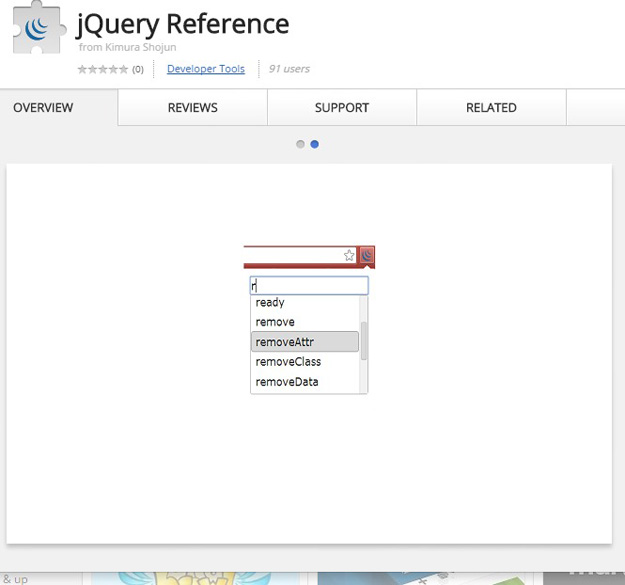Click the search input field containing "r"
The image size is (625, 585).
(309, 286)
